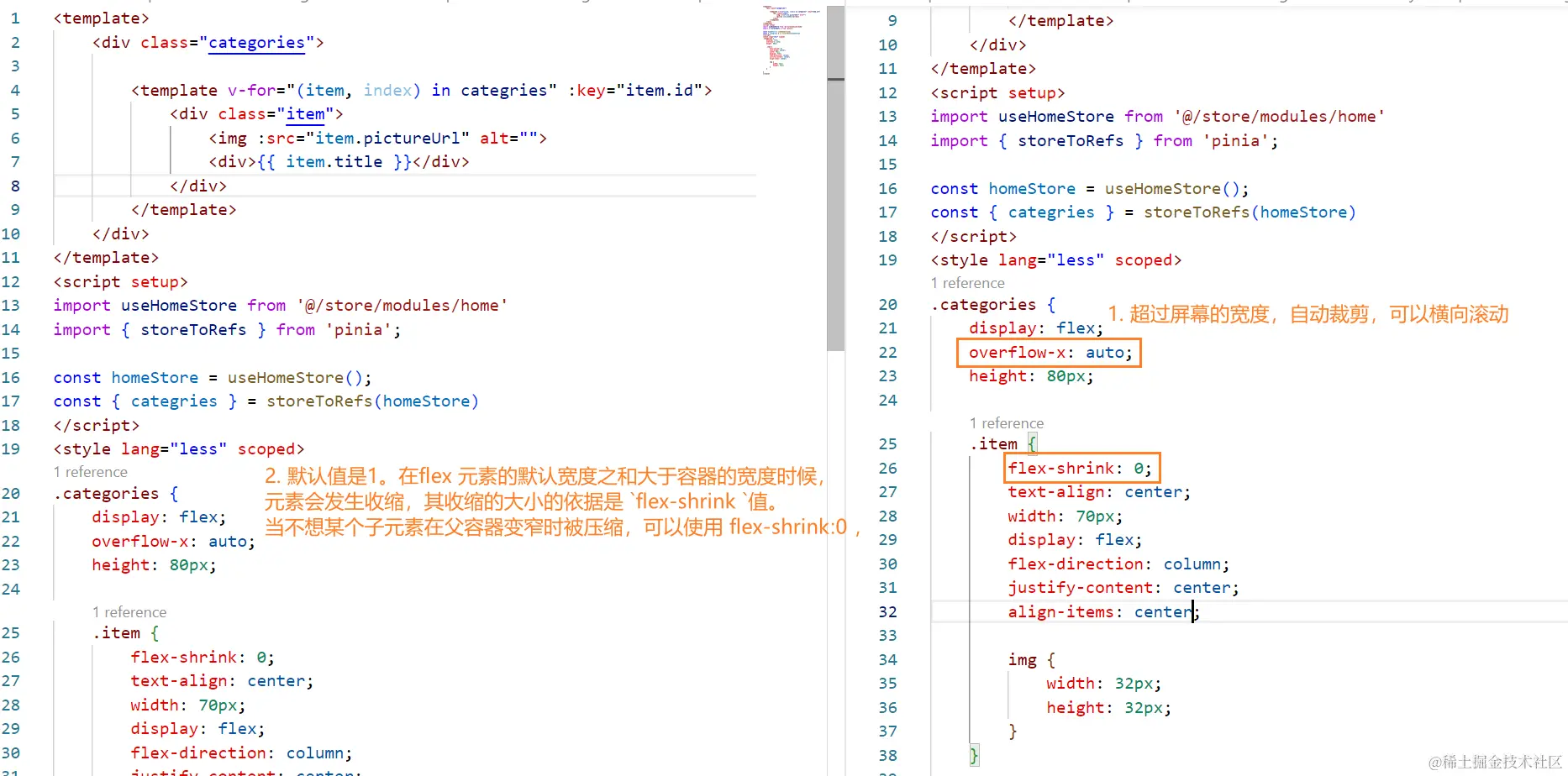Image resolution: width=1568 pixels, height=776 pixels.
Task: Place cursor on the v-for template line
Action: tap(422, 91)
